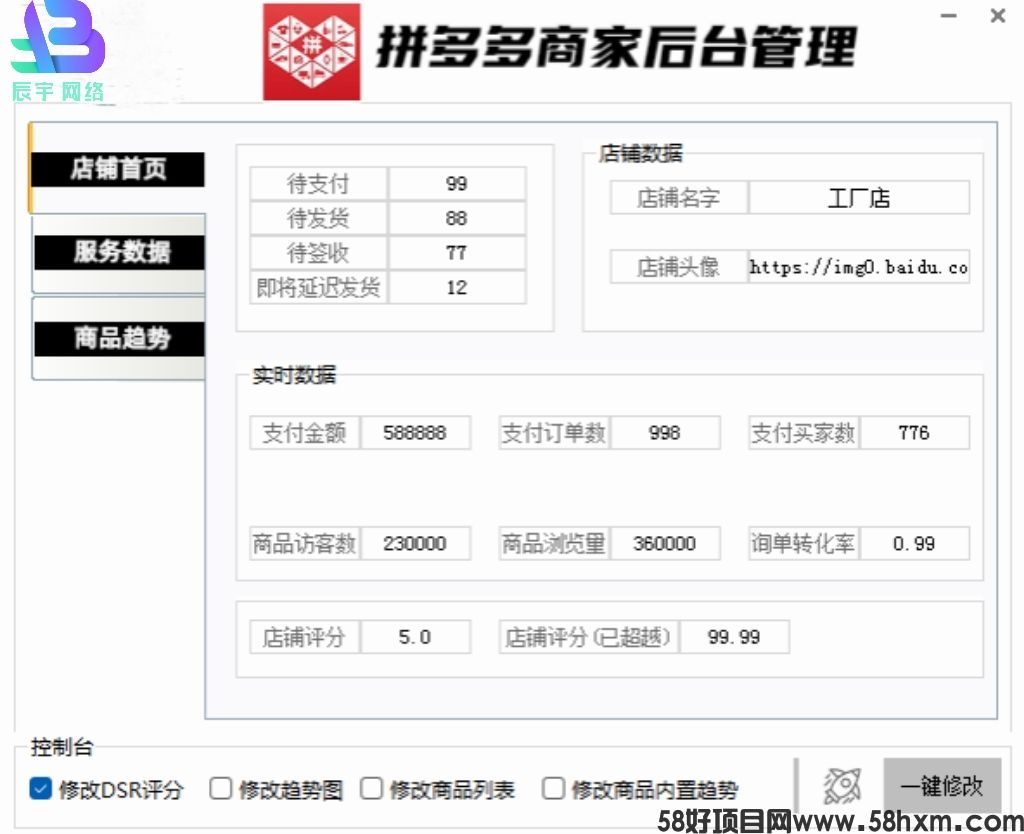Click the 即将延迟发货 label
Screen dimensions: 1024x834
coord(319,287)
